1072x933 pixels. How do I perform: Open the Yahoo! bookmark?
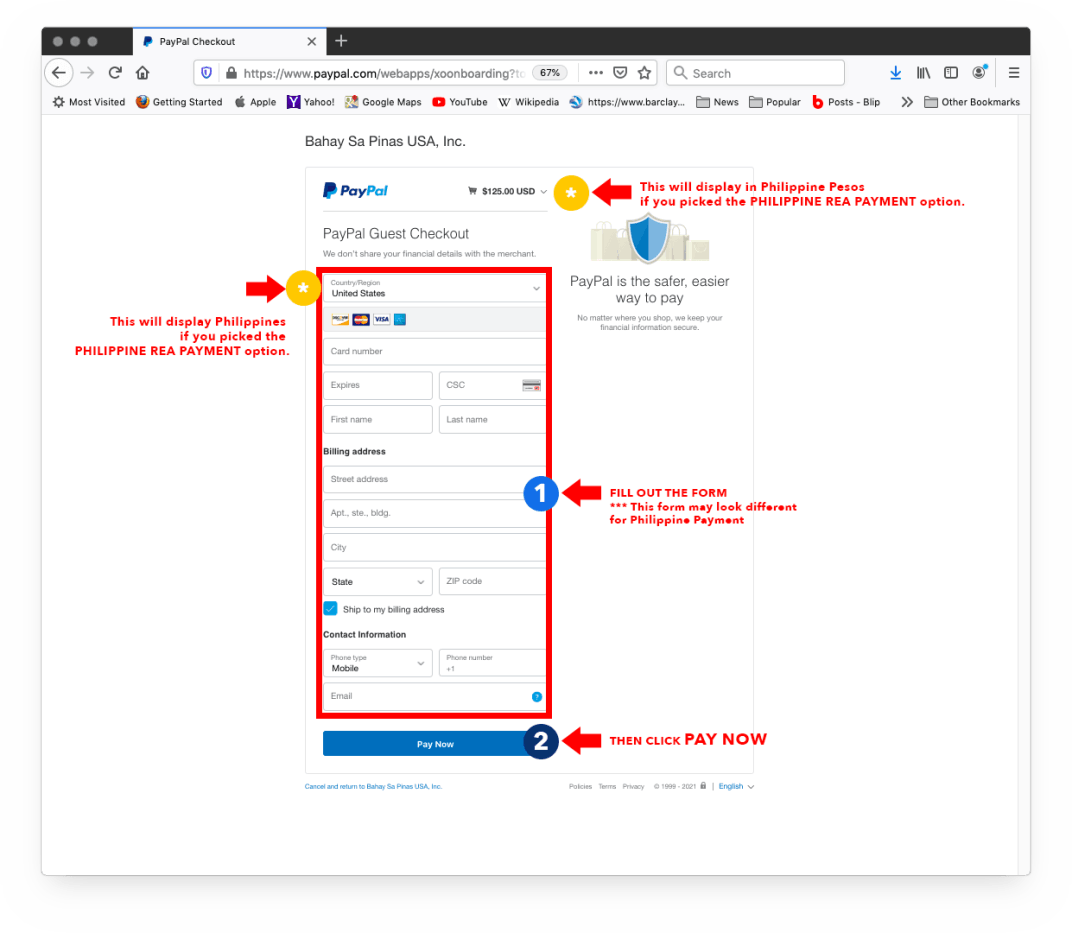[x=311, y=102]
